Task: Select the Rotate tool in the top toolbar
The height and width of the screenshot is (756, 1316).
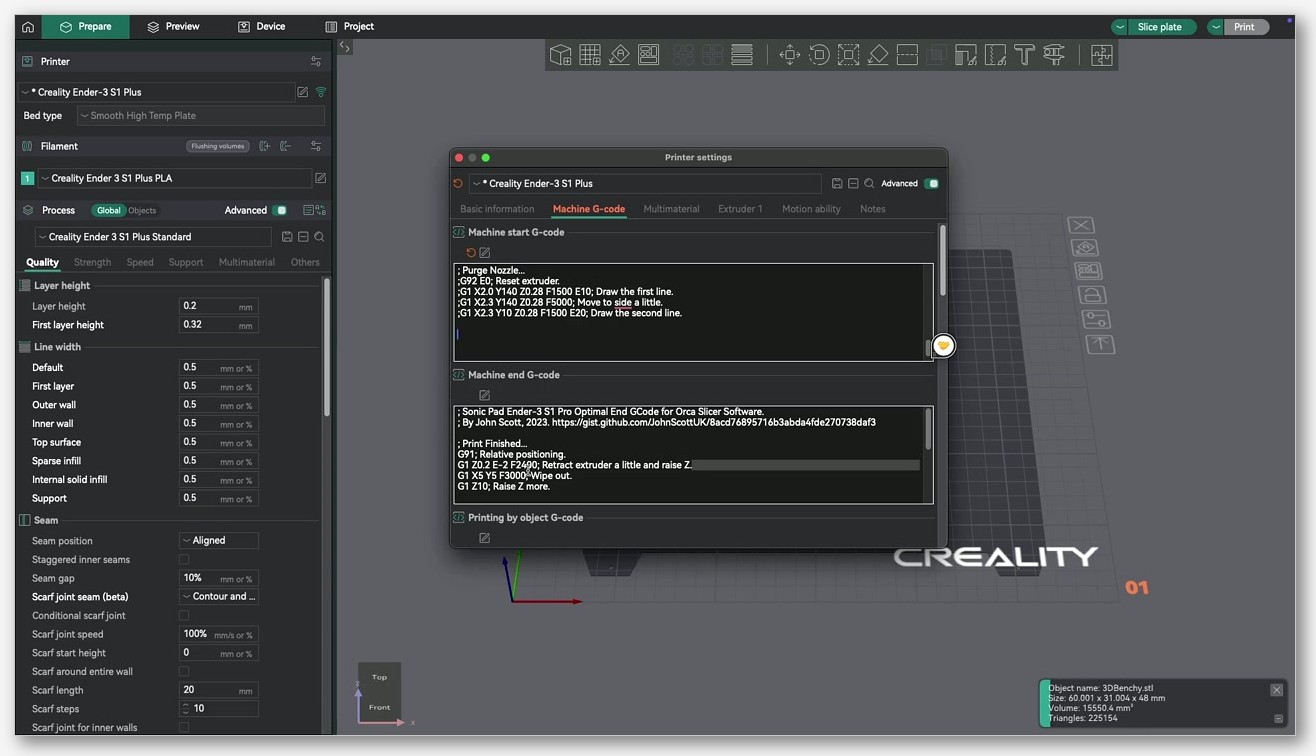Action: tap(819, 55)
